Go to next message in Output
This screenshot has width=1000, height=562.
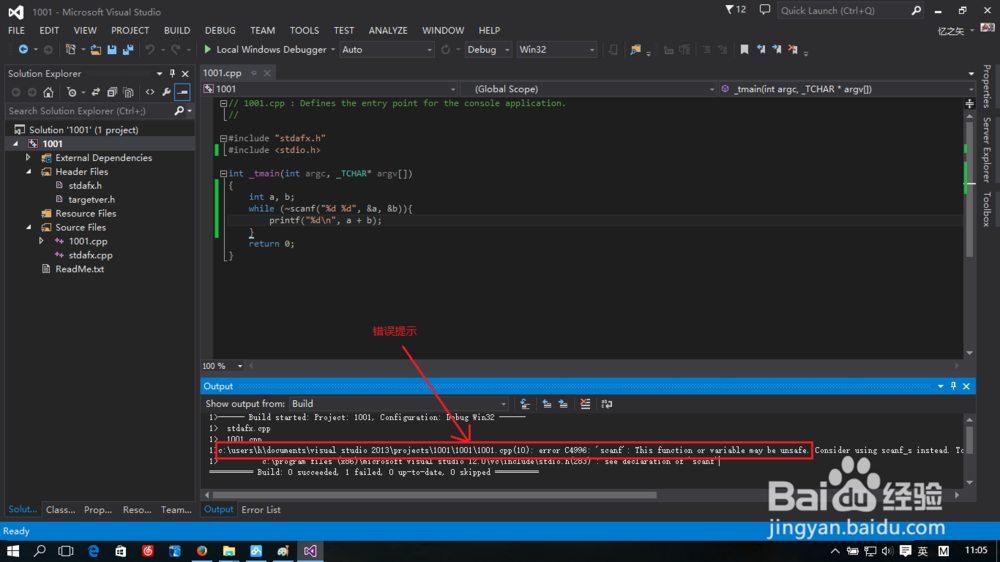(563, 404)
